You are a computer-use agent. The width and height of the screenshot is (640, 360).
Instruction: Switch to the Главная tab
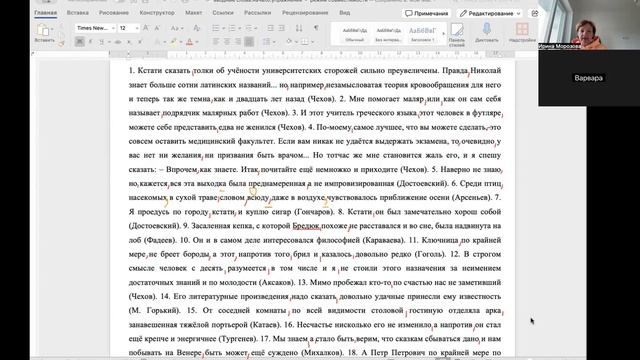pos(46,13)
